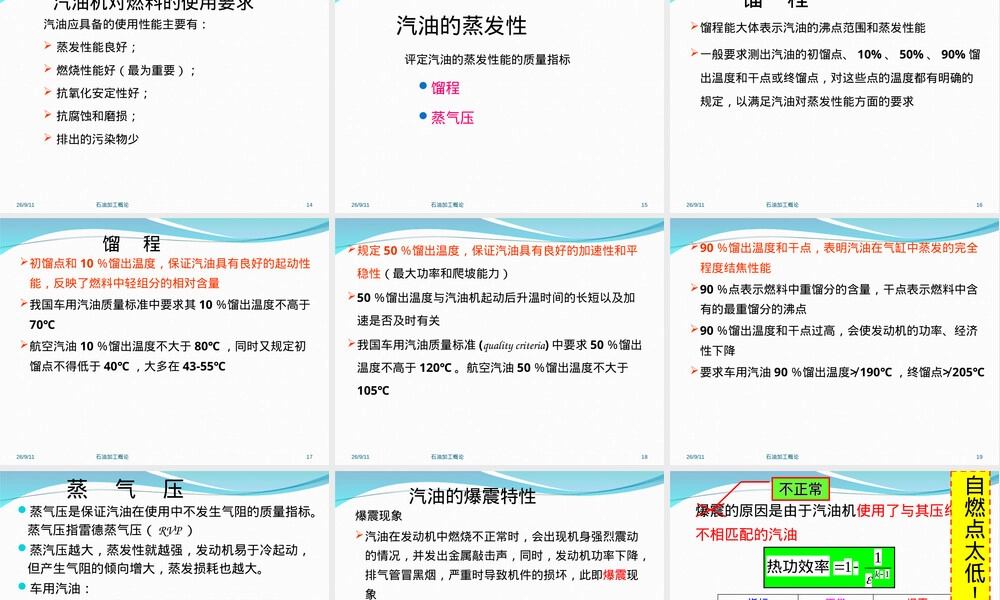Click the yellow vertical banner 自燃点太低

tap(971, 535)
